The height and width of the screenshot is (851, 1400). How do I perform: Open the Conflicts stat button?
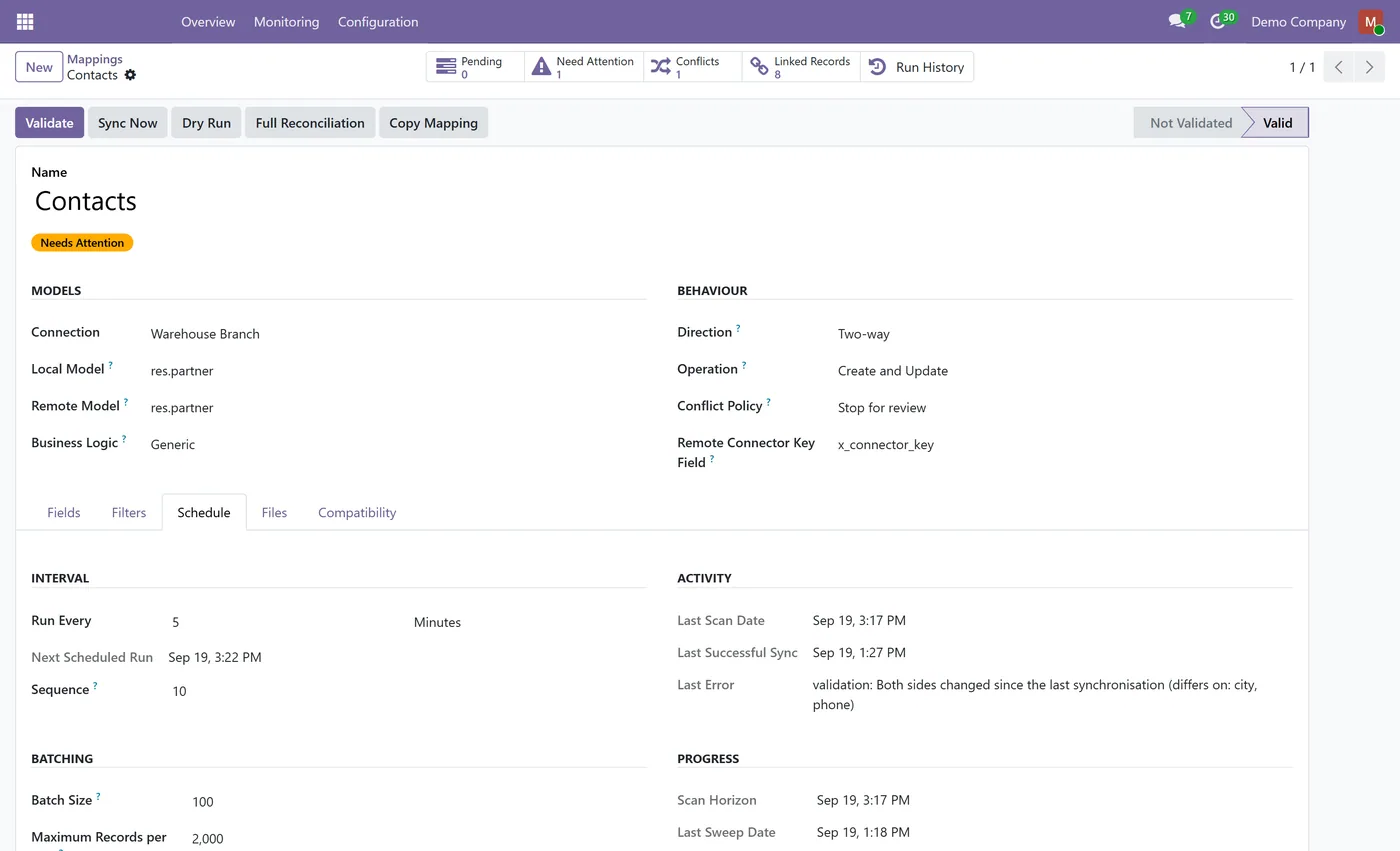[x=693, y=67]
